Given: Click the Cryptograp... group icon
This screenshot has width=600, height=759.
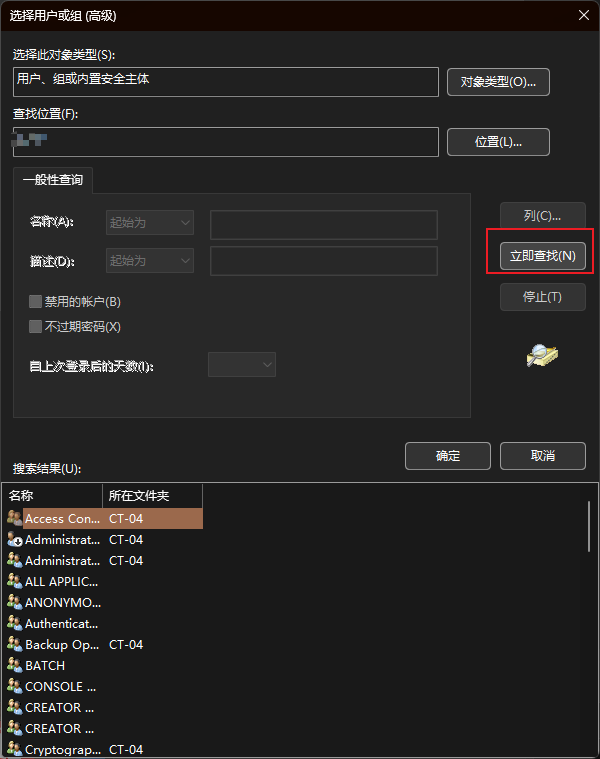Looking at the screenshot, I should click(x=15, y=749).
